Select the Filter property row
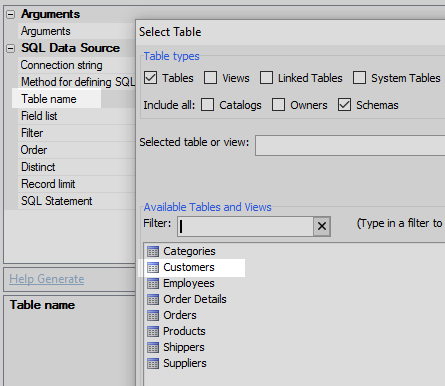This screenshot has height=386, width=445. [x=77, y=133]
